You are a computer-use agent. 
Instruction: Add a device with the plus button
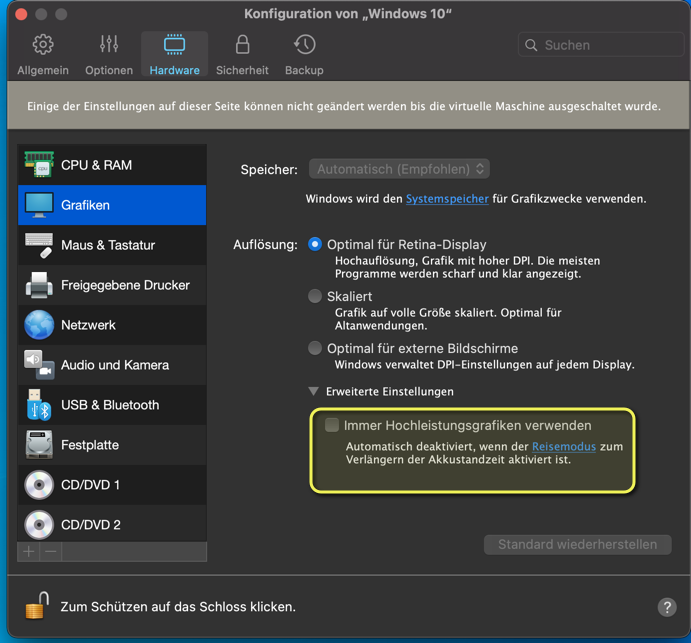click(x=29, y=551)
